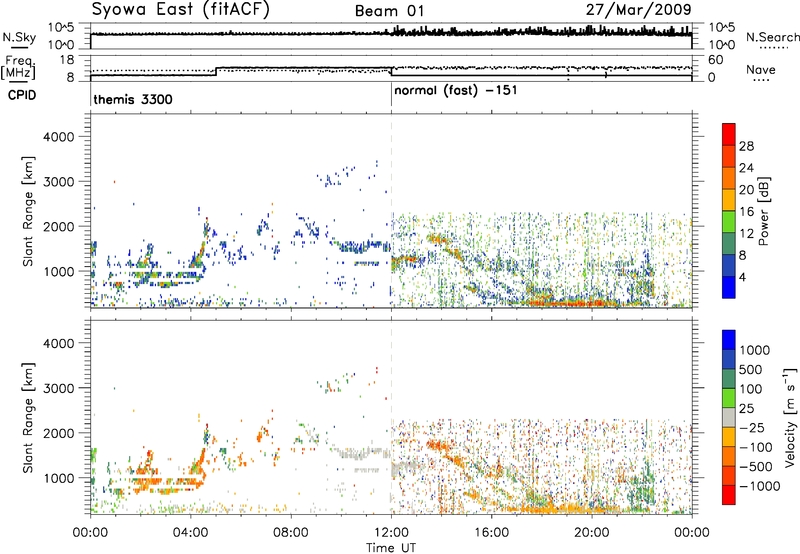Pick the Velocity colorbar segment between -100 and -25
Viewport: 800px width, 554px height.
click(729, 437)
